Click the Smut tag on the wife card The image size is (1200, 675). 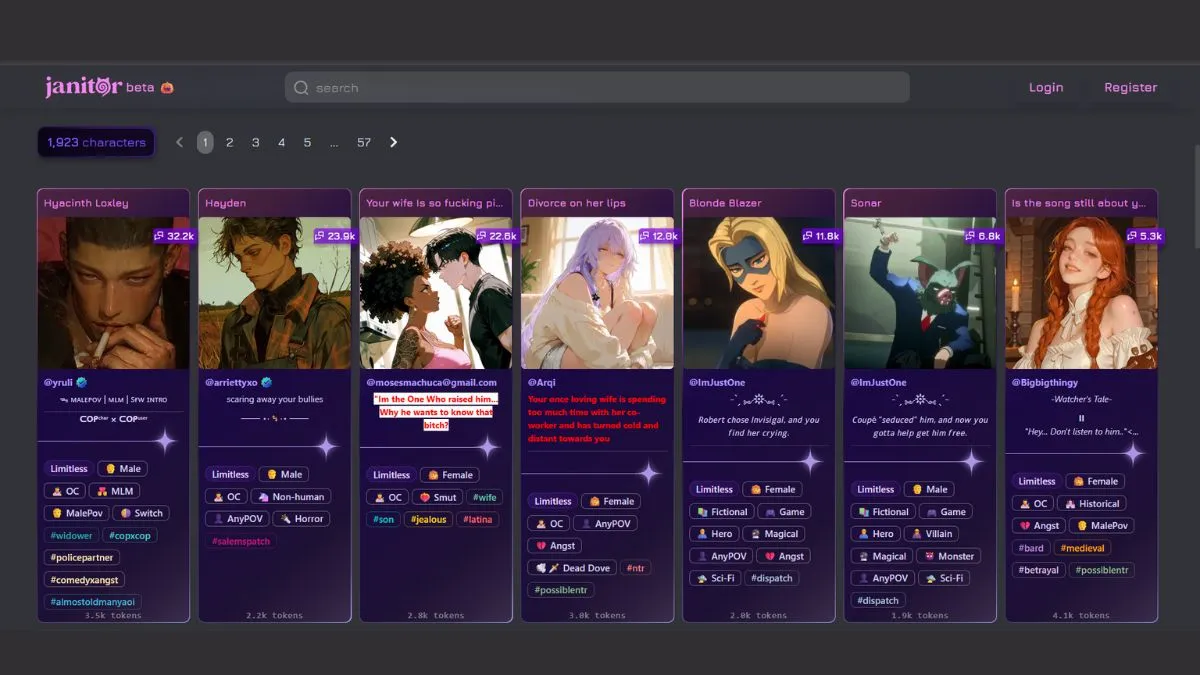click(437, 497)
